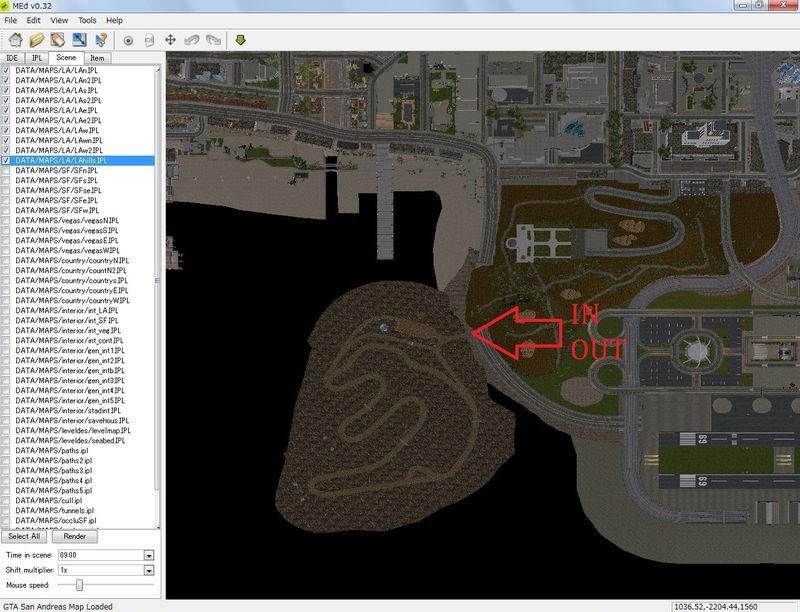Image resolution: width=800 pixels, height=612 pixels.
Task: Click the greyed-out door toolbar icon
Action: tap(149, 40)
